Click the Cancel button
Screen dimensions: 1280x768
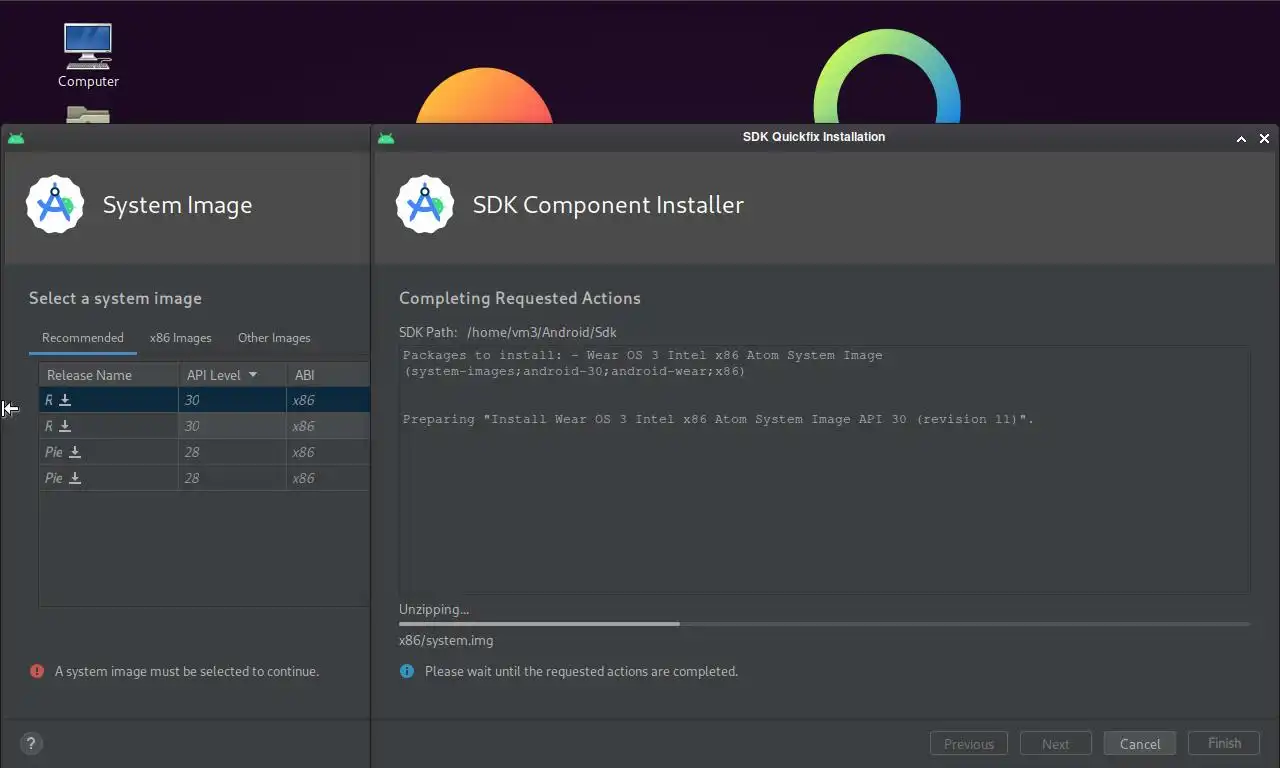point(1140,744)
